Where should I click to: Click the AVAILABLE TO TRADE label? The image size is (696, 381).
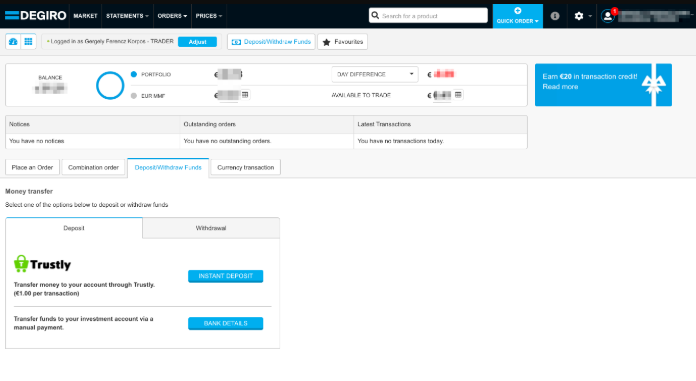tap(361, 95)
